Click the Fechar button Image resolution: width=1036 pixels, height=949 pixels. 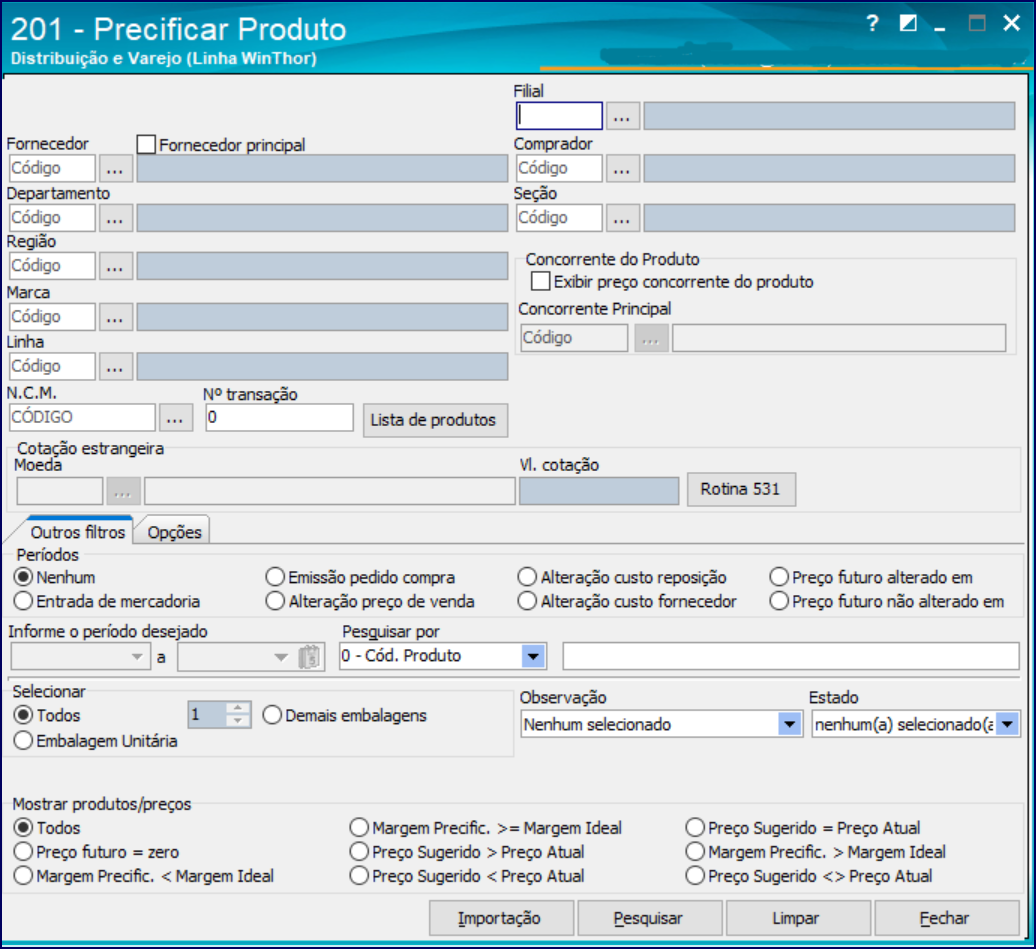pyautogui.click(x=946, y=918)
